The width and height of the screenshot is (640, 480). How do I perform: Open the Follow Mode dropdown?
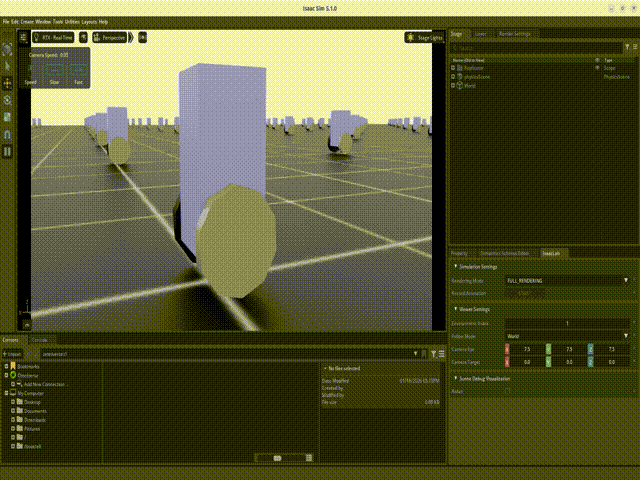pyautogui.click(x=568, y=336)
